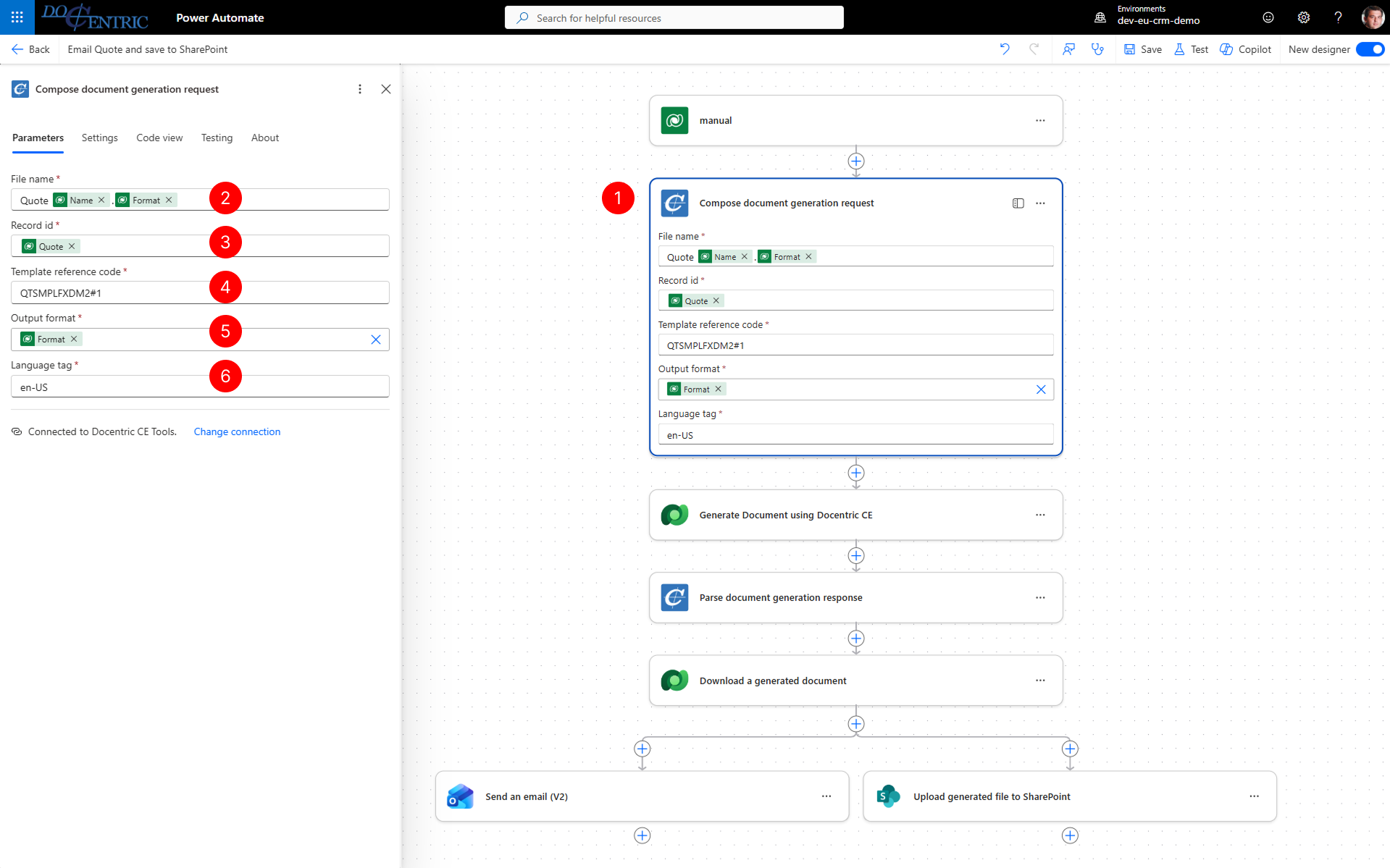Click the Redo arrow icon

(x=1034, y=49)
